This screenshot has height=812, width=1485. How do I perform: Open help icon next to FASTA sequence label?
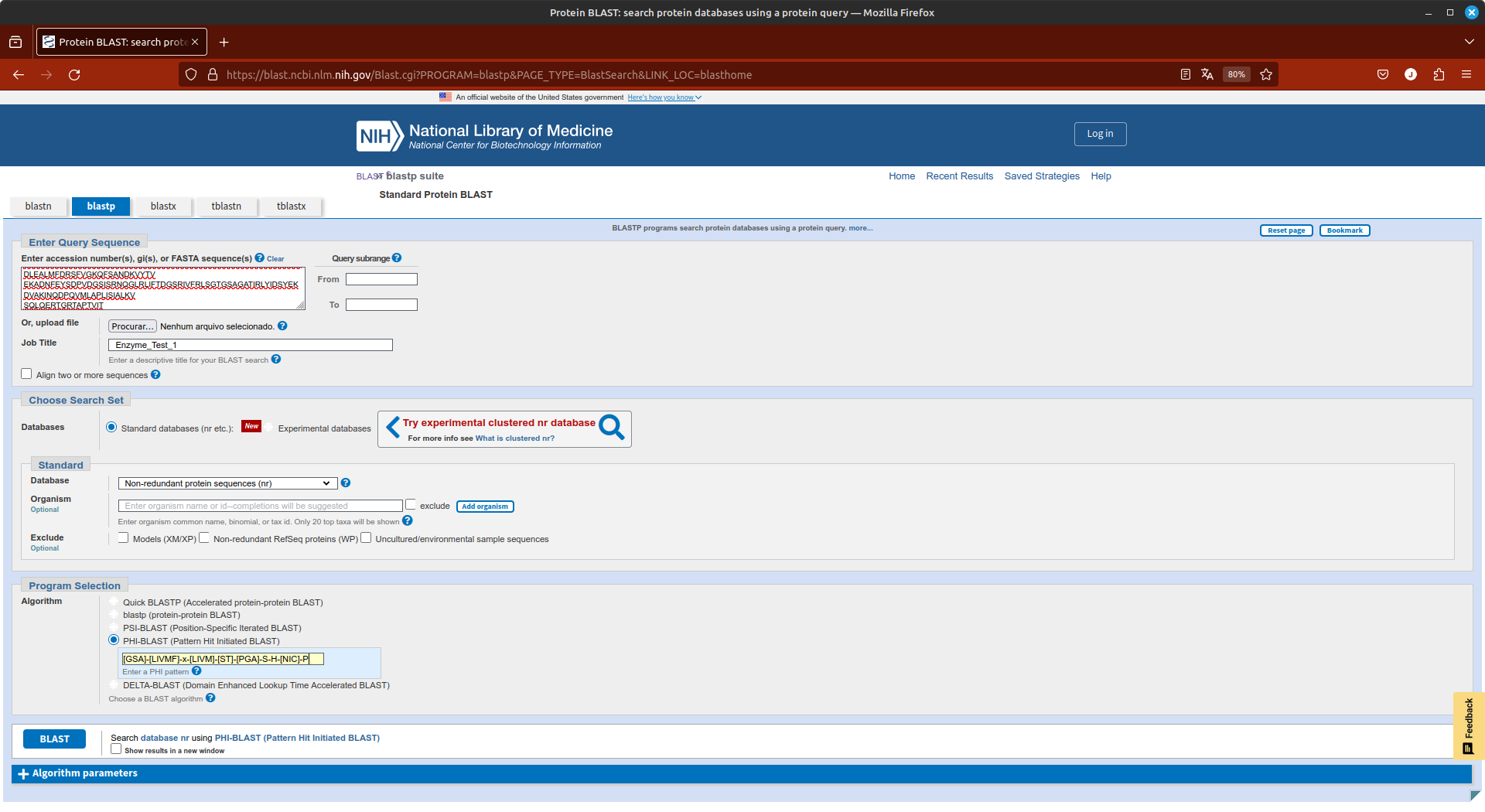pyautogui.click(x=260, y=258)
